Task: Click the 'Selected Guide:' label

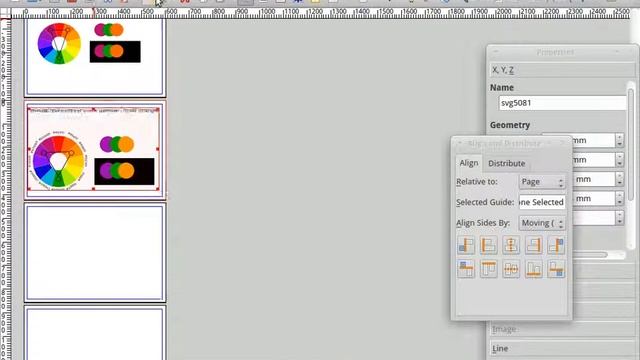Action: click(485, 202)
